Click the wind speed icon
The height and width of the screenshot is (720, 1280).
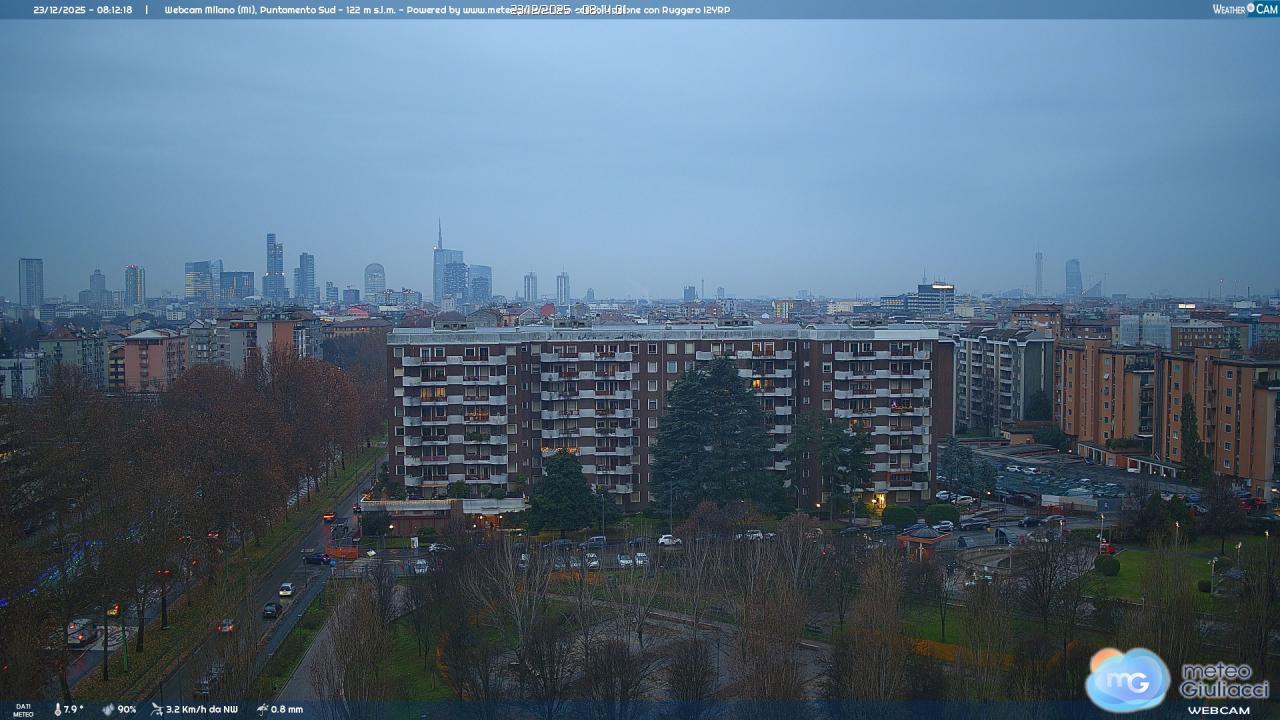click(157, 709)
